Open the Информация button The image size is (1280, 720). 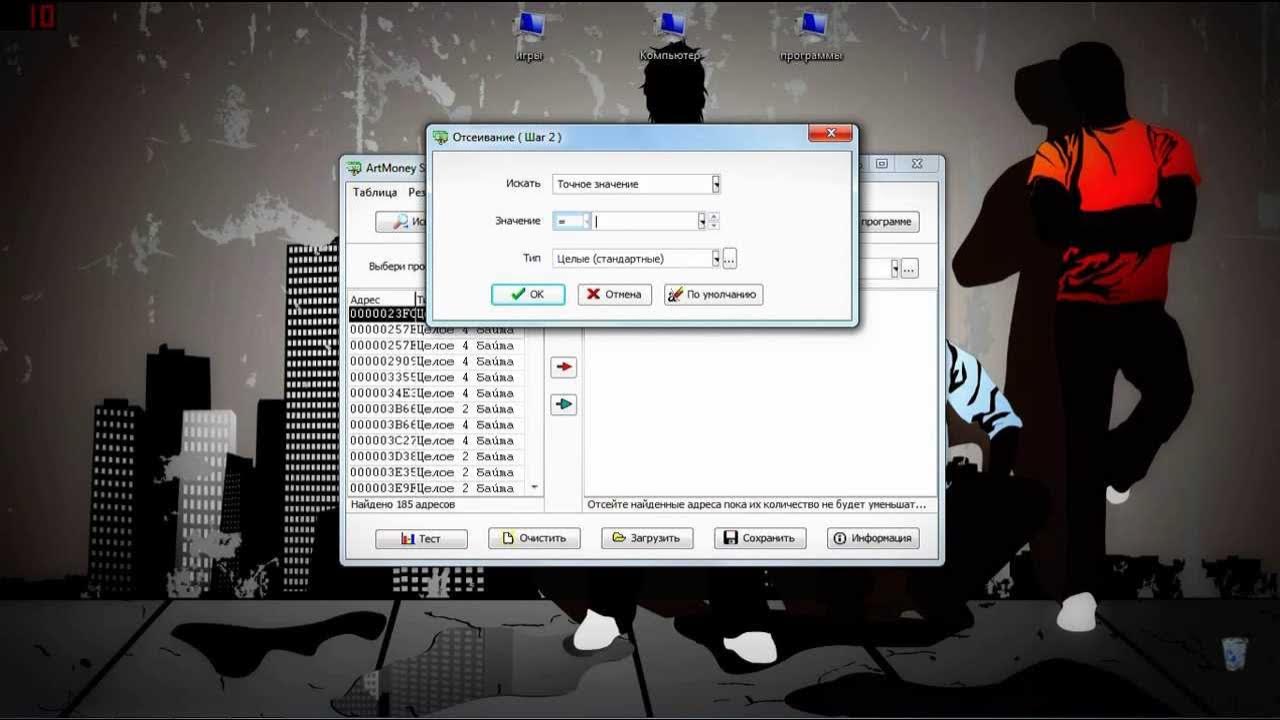(873, 538)
